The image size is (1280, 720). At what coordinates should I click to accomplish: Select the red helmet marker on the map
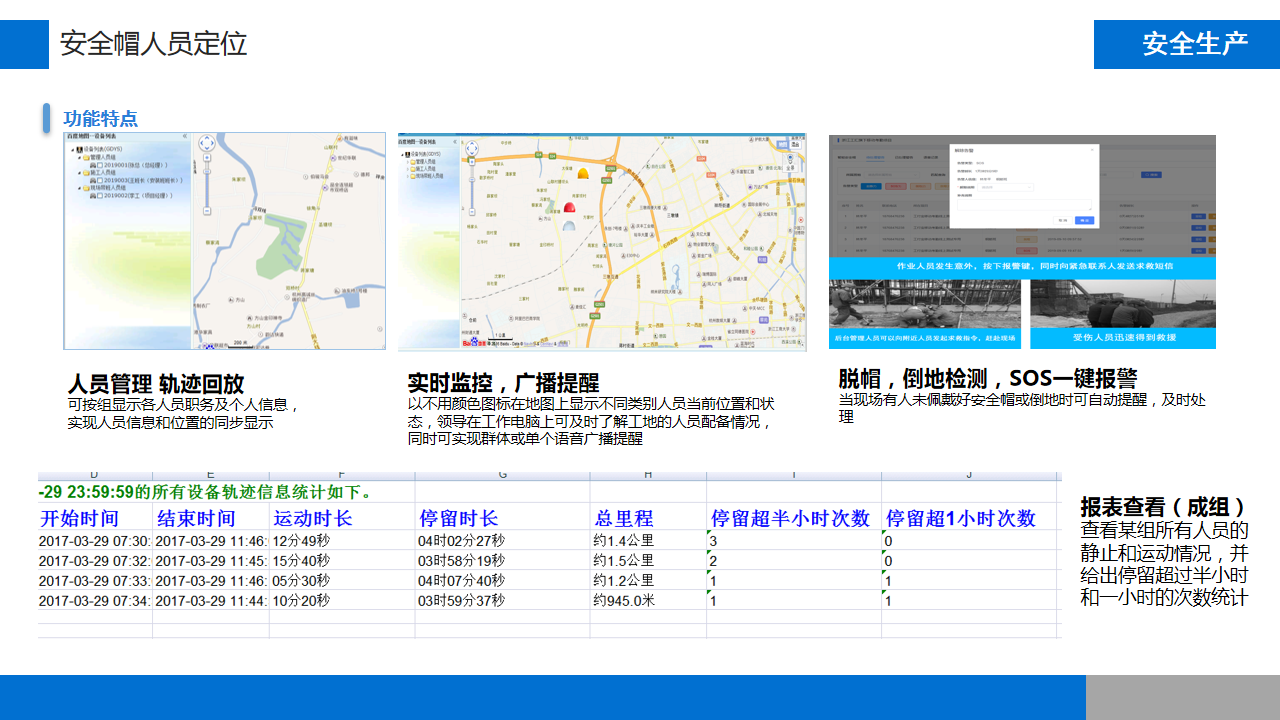coord(569,207)
